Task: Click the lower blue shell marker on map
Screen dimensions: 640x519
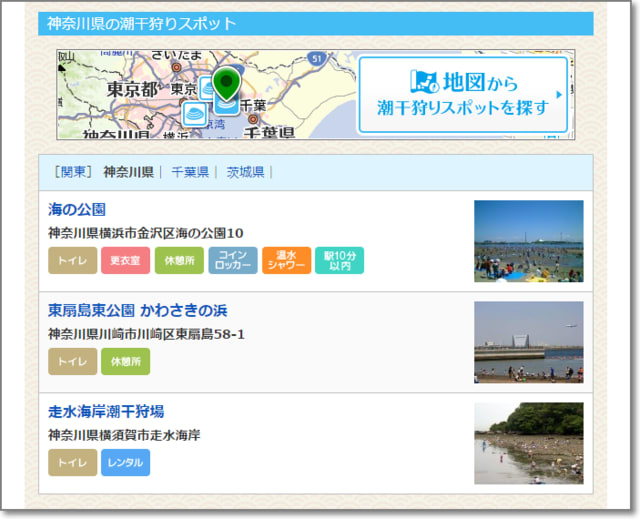Action: tap(196, 115)
